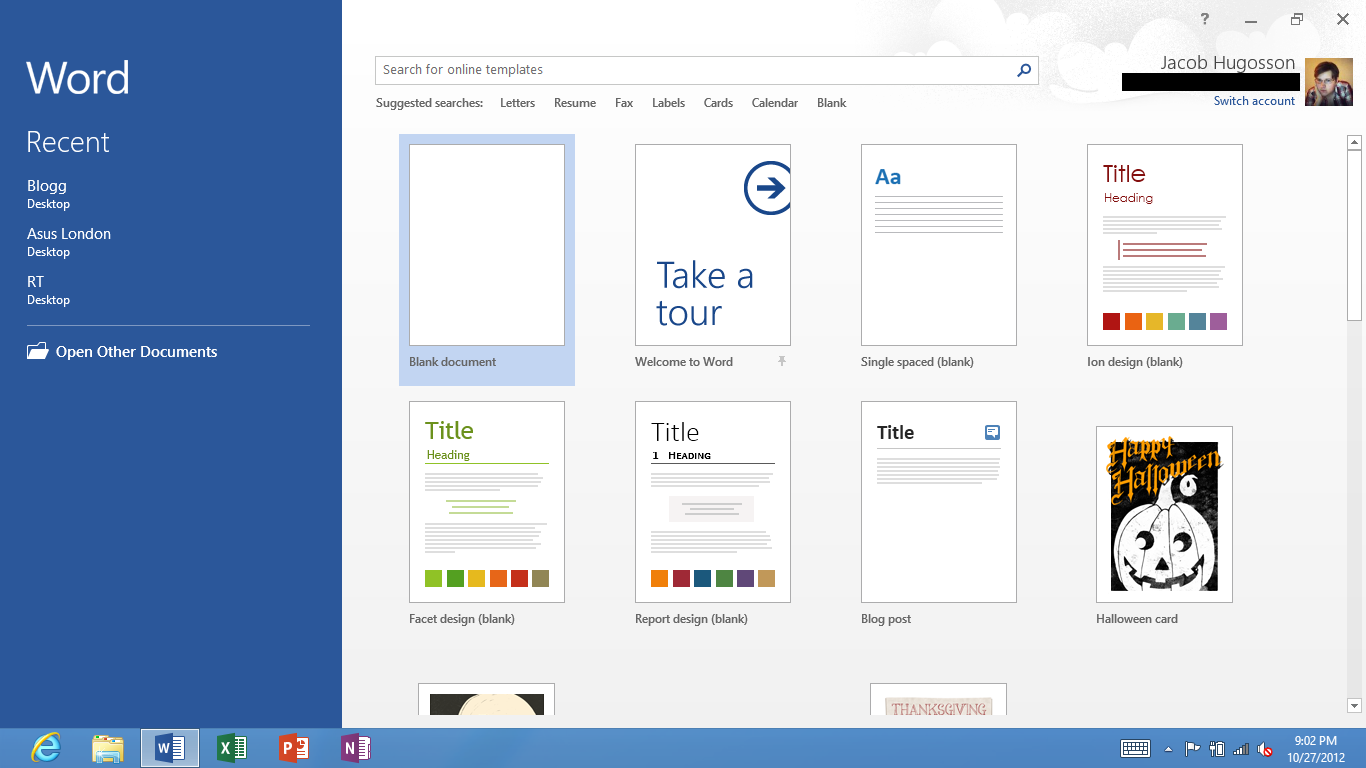Select the Calendar suggested search
This screenshot has height=768, width=1366.
774,102
